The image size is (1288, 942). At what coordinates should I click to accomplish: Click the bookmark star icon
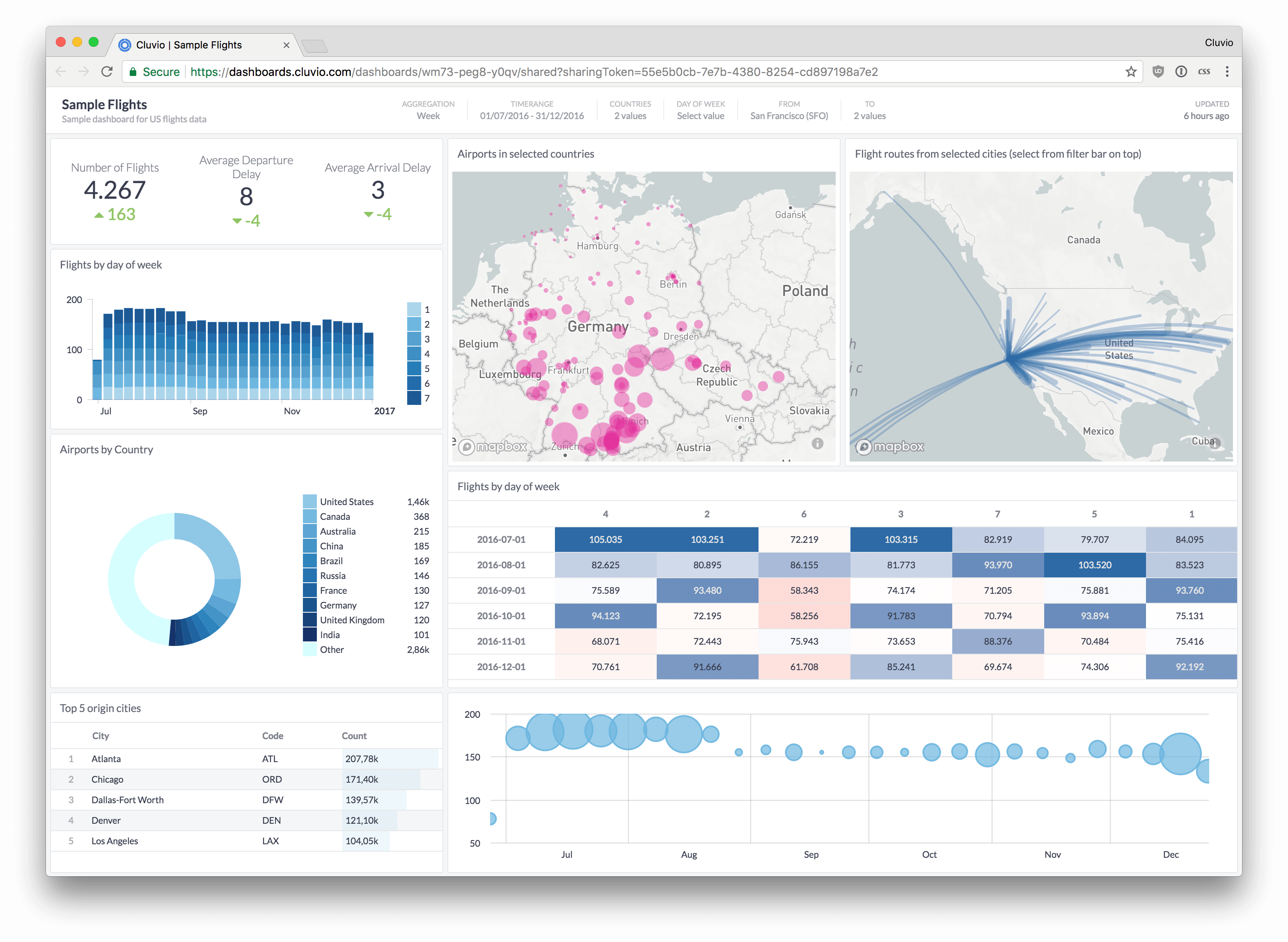coord(1131,72)
